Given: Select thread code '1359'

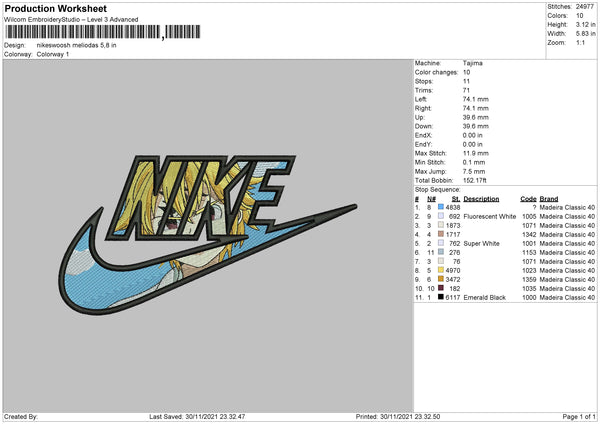Looking at the screenshot, I should [529, 279].
